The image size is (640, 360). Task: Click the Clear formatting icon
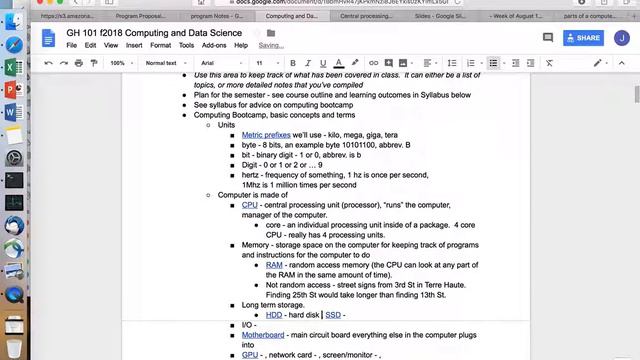549,63
